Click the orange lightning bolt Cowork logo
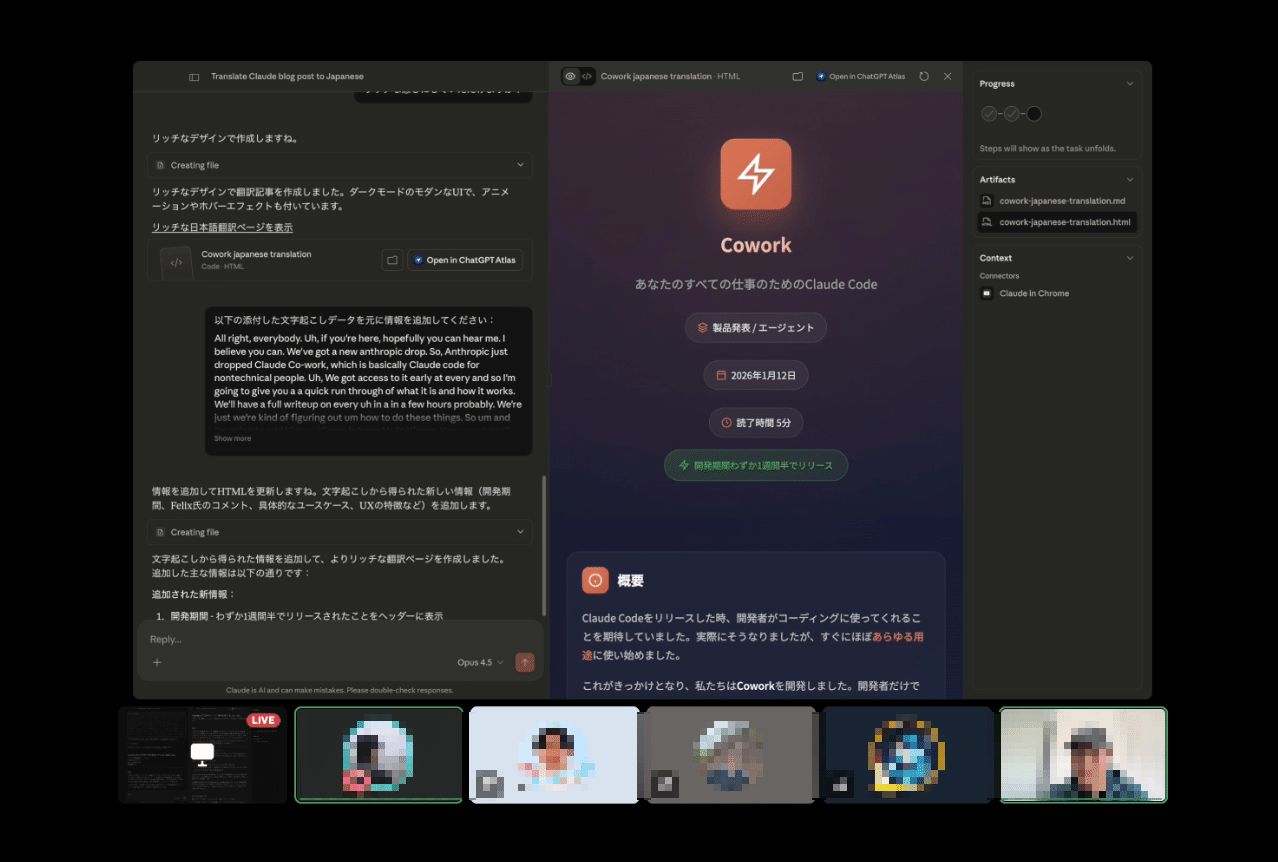 click(755, 174)
